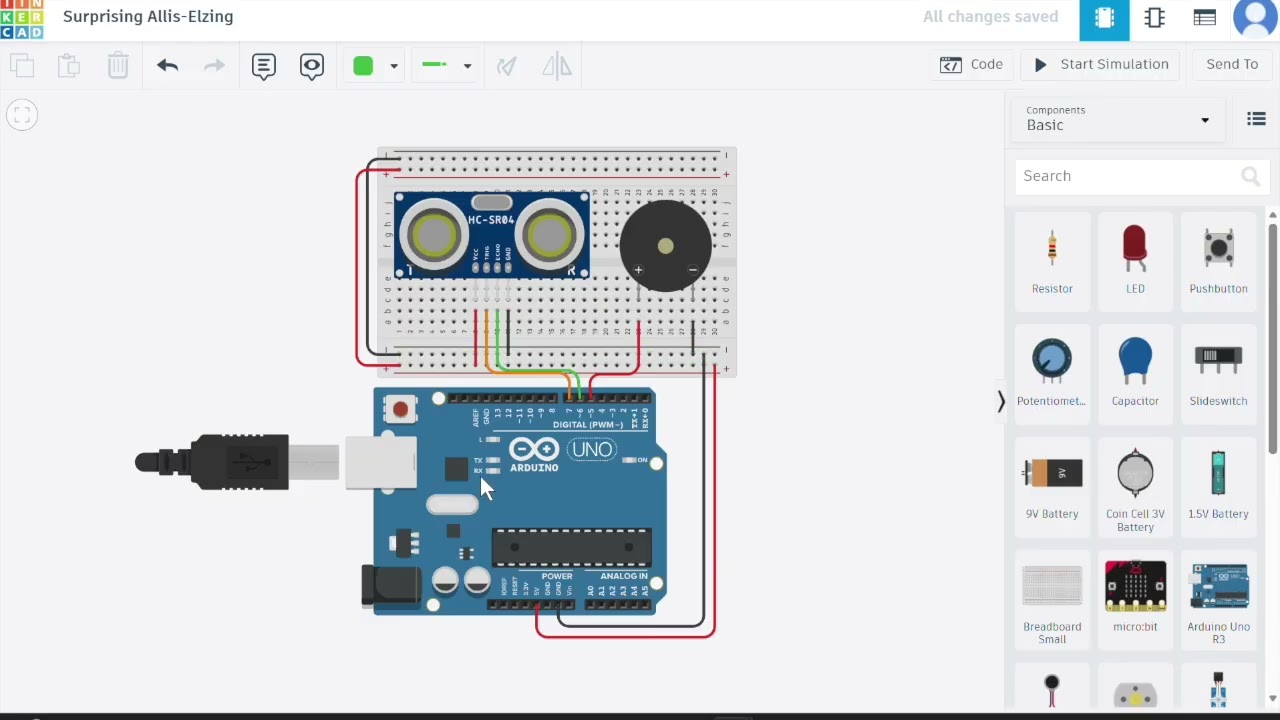Select the 1.5V Battery component

[x=1218, y=485]
